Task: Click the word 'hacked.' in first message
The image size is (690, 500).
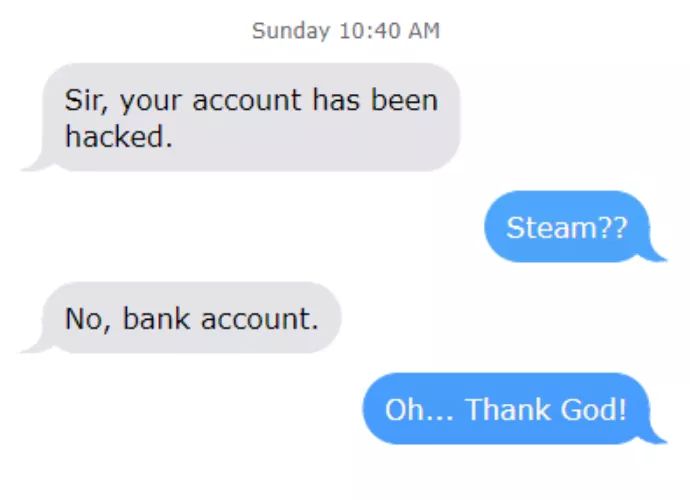Action: pyautogui.click(x=118, y=136)
